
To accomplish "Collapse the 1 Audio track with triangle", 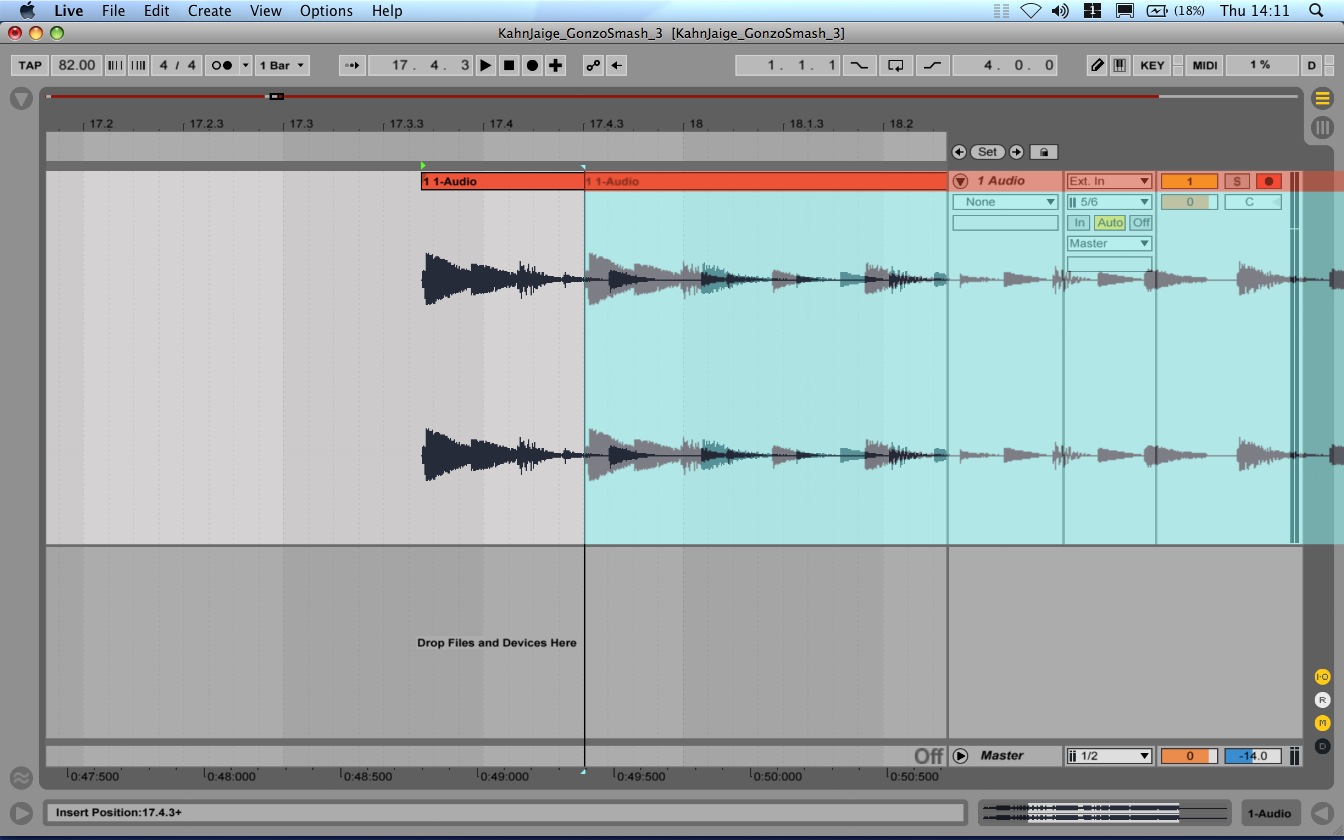I will (x=961, y=181).
